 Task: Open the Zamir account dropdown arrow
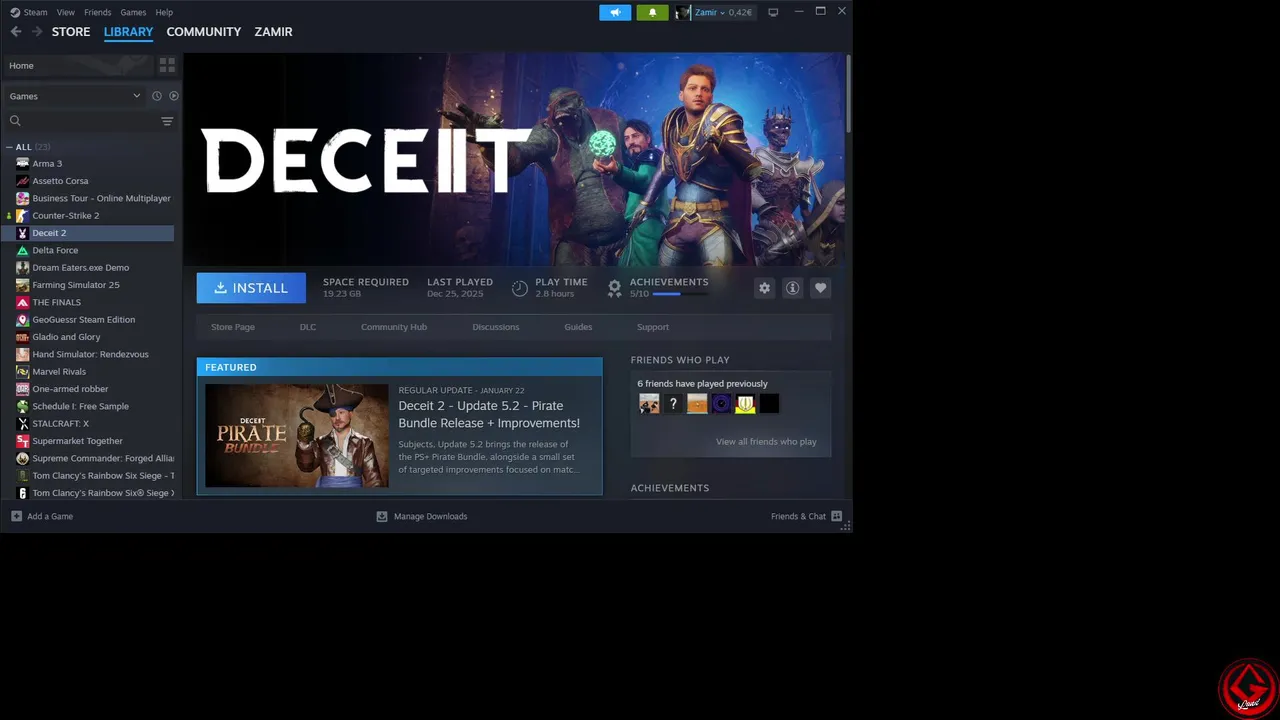point(722,13)
